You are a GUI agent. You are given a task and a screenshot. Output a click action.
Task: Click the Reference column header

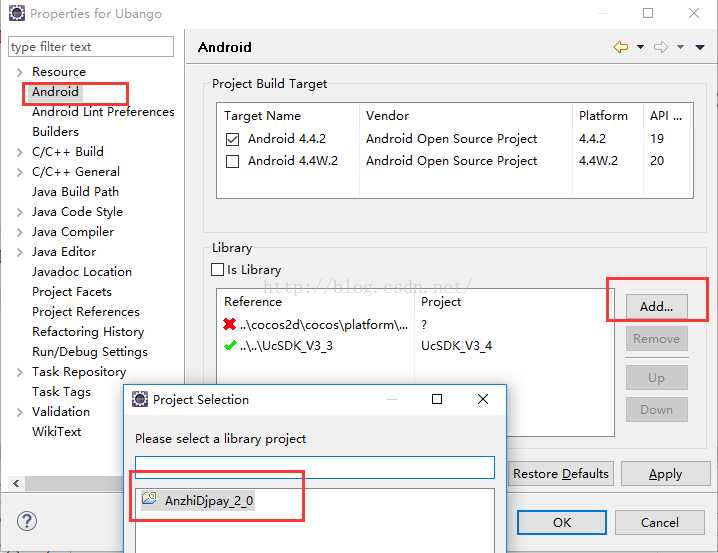click(x=253, y=302)
